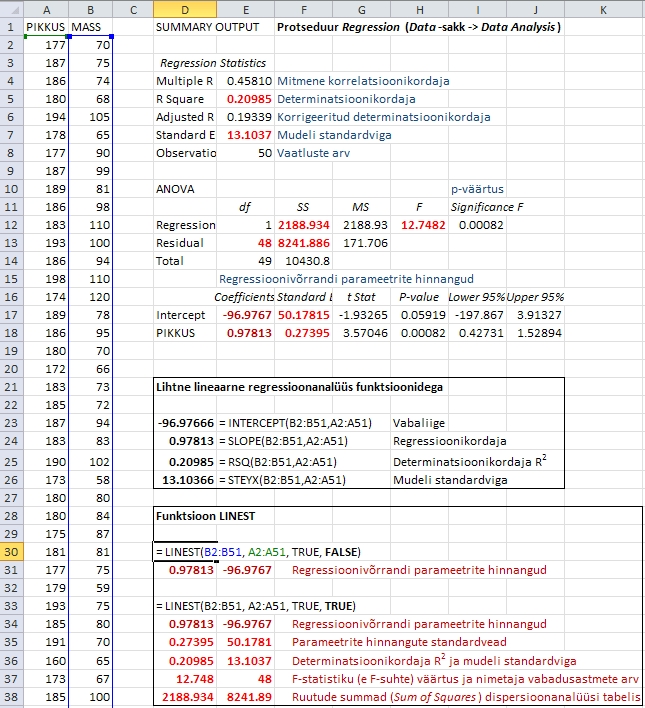Click cell A15 with value 198
Screen dimensions: 645x708
(x=46, y=279)
